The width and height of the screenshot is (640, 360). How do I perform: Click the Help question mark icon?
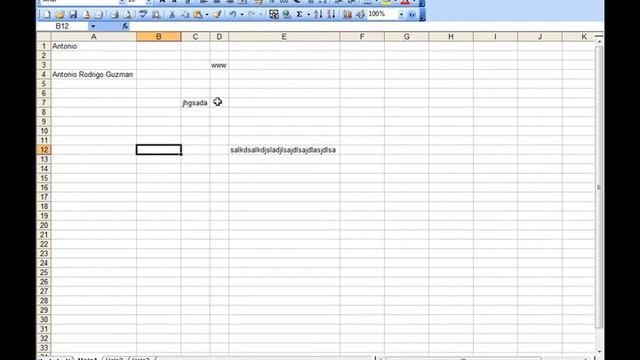point(412,15)
